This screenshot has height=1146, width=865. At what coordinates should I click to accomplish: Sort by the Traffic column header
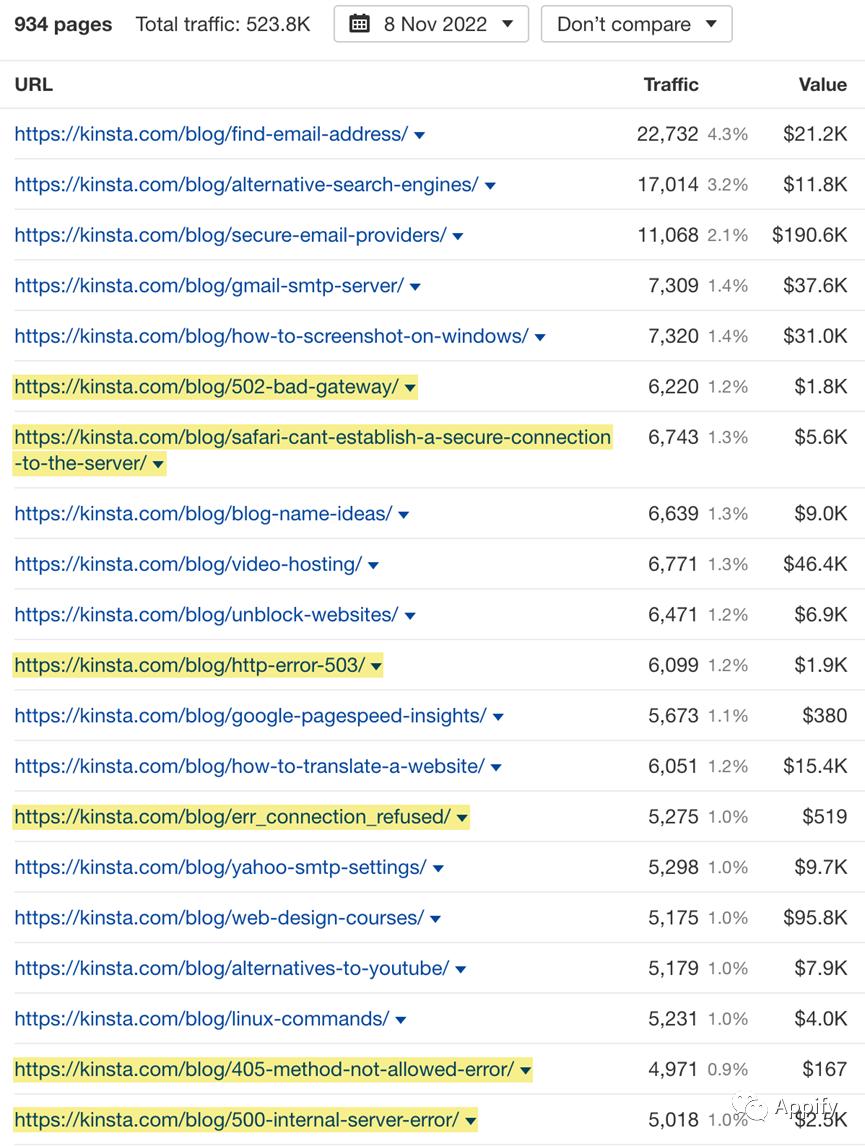pos(671,85)
